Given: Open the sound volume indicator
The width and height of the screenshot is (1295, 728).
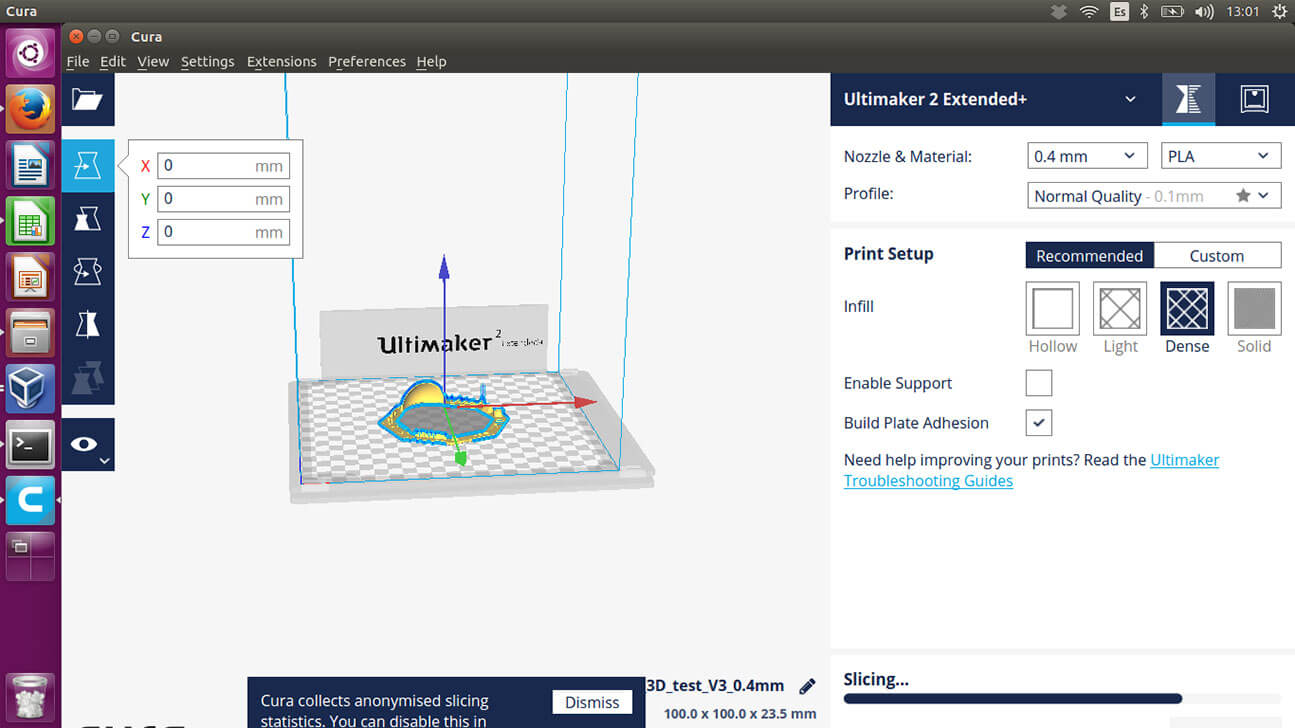Looking at the screenshot, I should pyautogui.click(x=1203, y=12).
